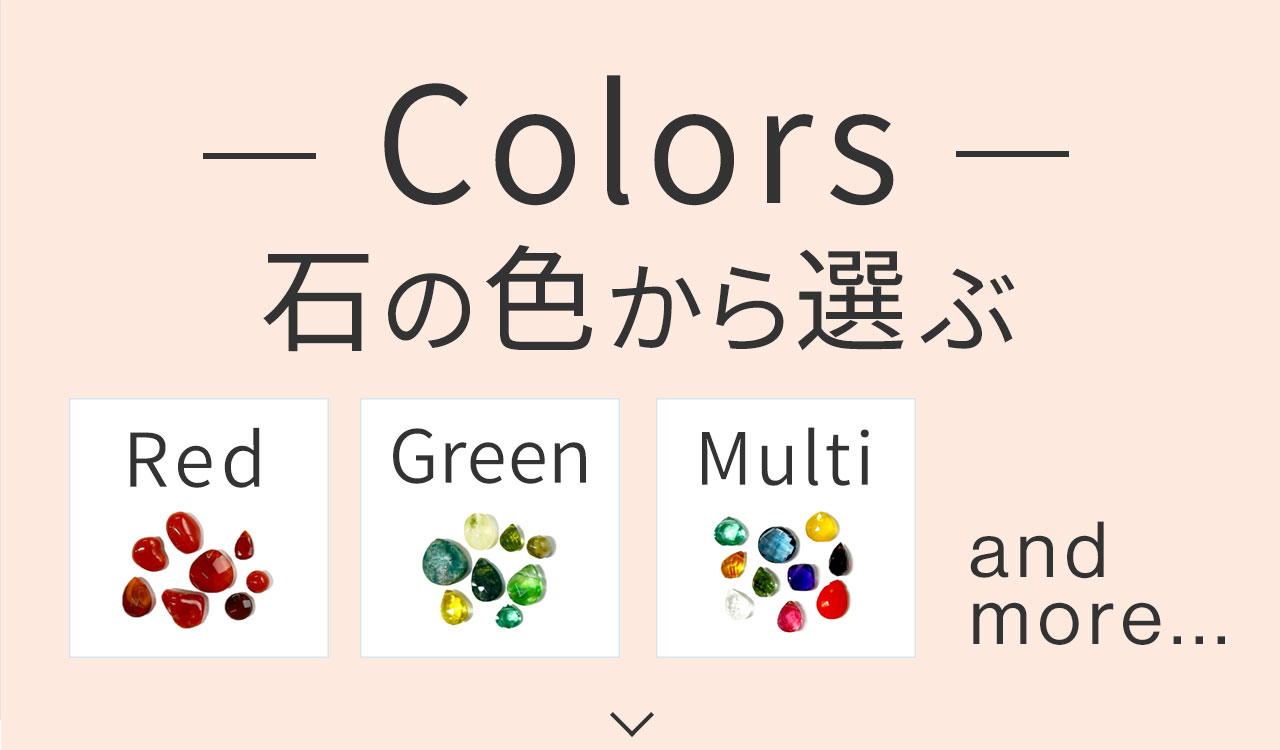Click the small round red bead gem
The image size is (1280, 750).
click(x=258, y=581)
